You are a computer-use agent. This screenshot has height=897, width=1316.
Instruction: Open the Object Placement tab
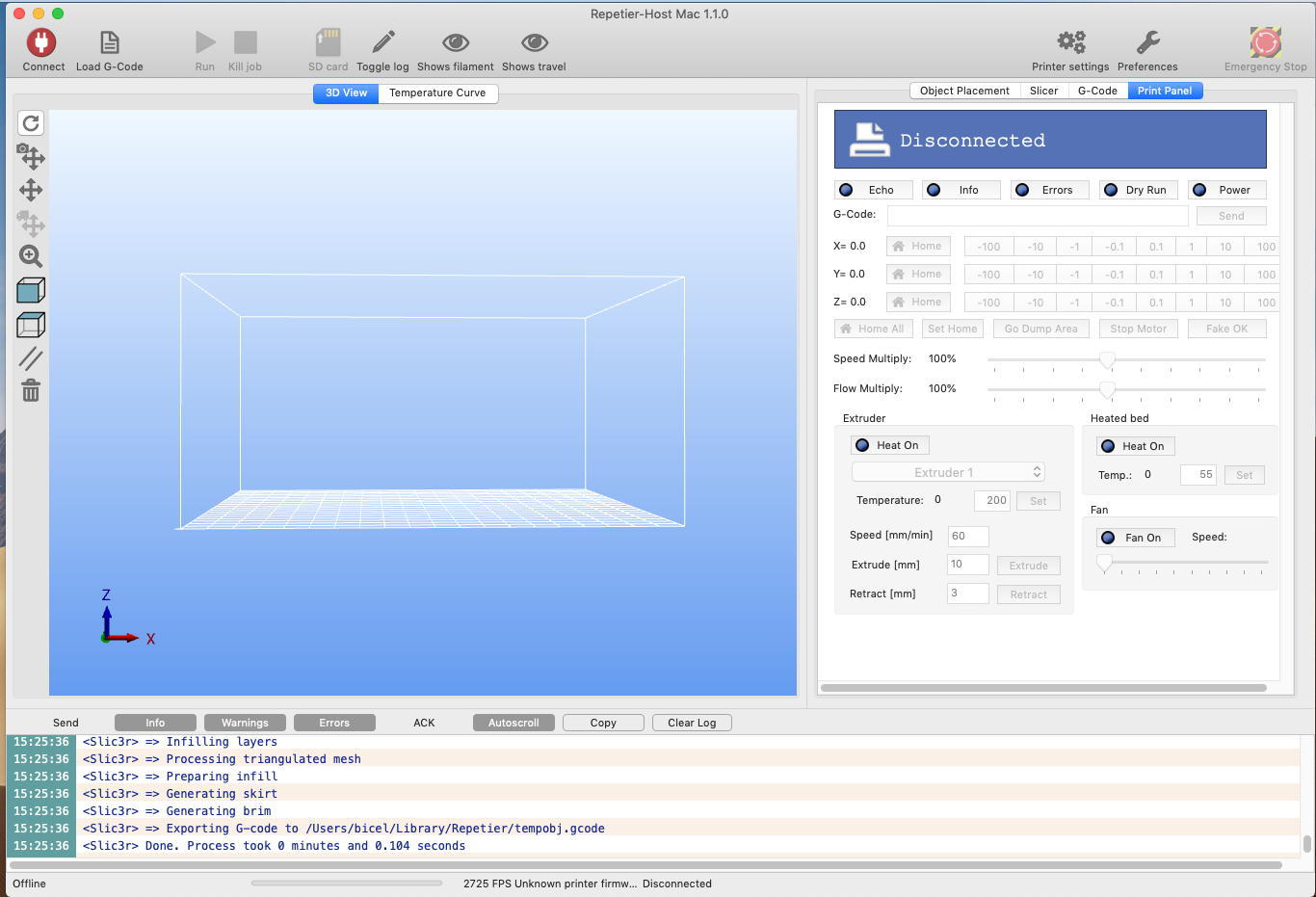click(x=964, y=91)
